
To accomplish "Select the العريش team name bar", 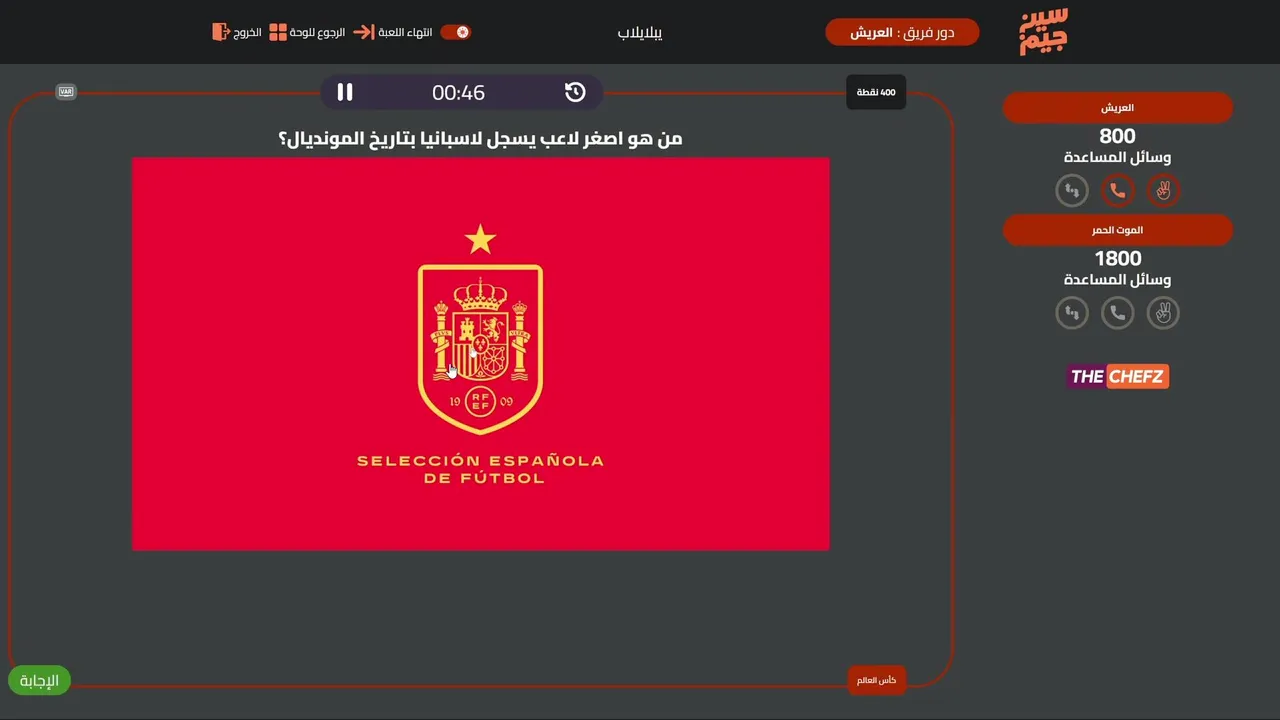I will click(x=1118, y=107).
